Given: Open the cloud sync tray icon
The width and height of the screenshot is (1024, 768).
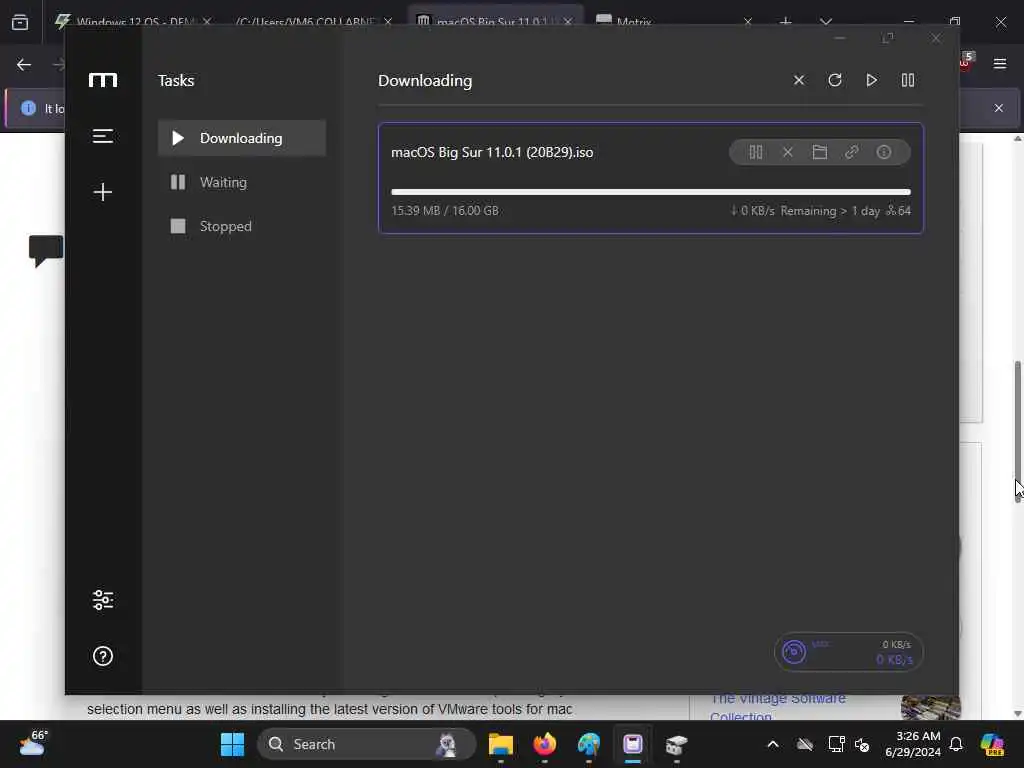Looking at the screenshot, I should 805,744.
